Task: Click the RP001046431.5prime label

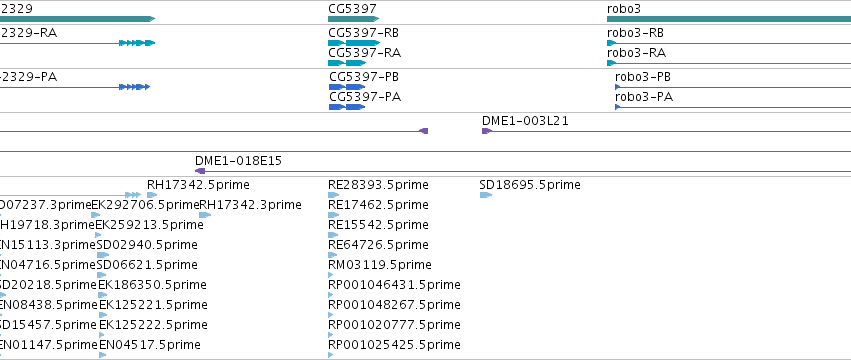Action: point(395,285)
